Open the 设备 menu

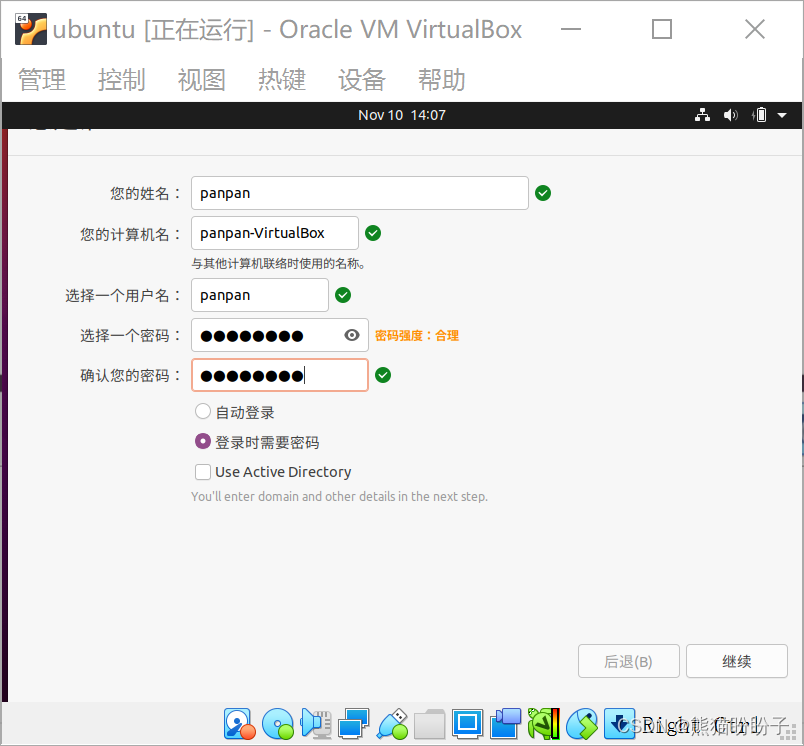point(362,80)
